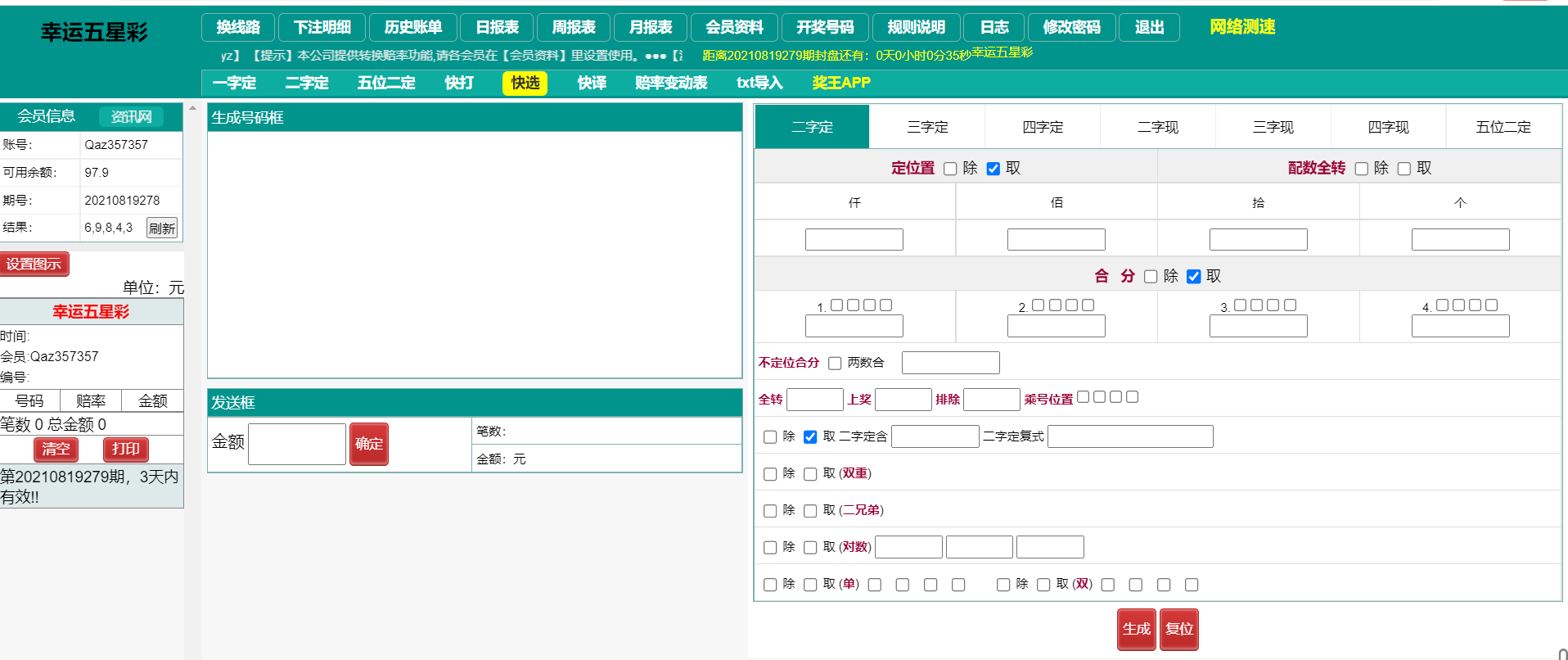The height and width of the screenshot is (660, 1568).
Task: Click 修改密码 button
Action: point(1072,27)
